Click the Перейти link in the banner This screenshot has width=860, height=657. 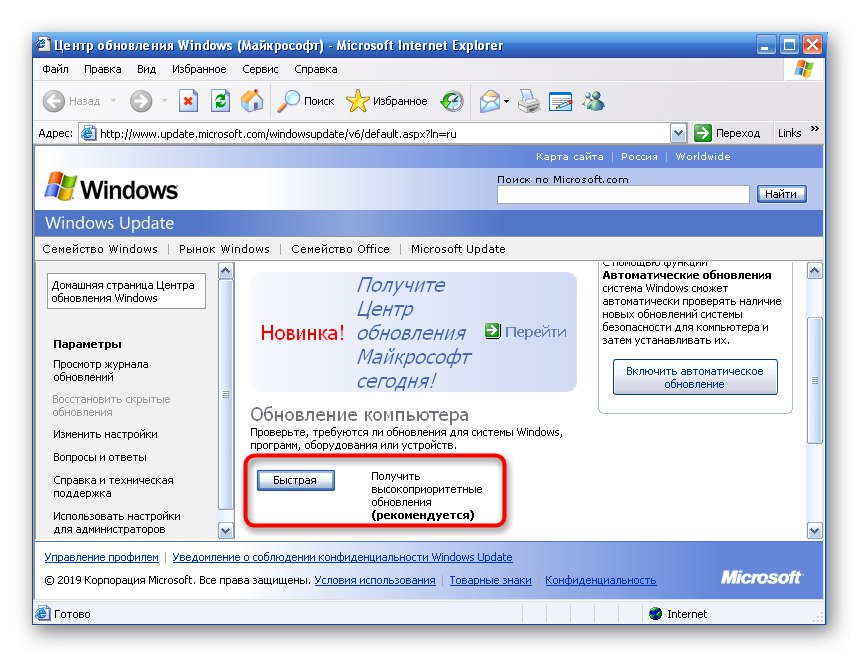click(535, 332)
